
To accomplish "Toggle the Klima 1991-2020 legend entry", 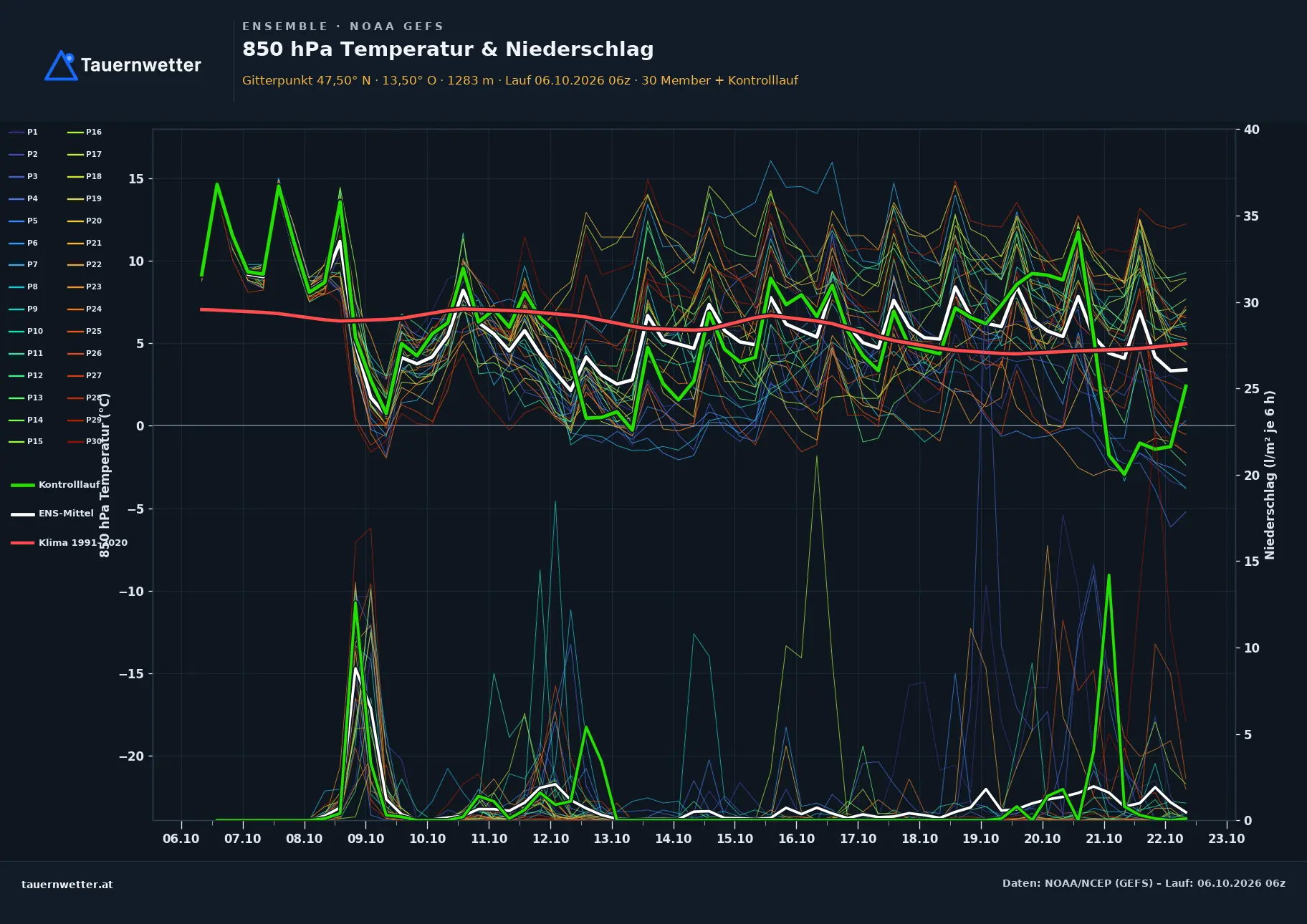I will (69, 542).
